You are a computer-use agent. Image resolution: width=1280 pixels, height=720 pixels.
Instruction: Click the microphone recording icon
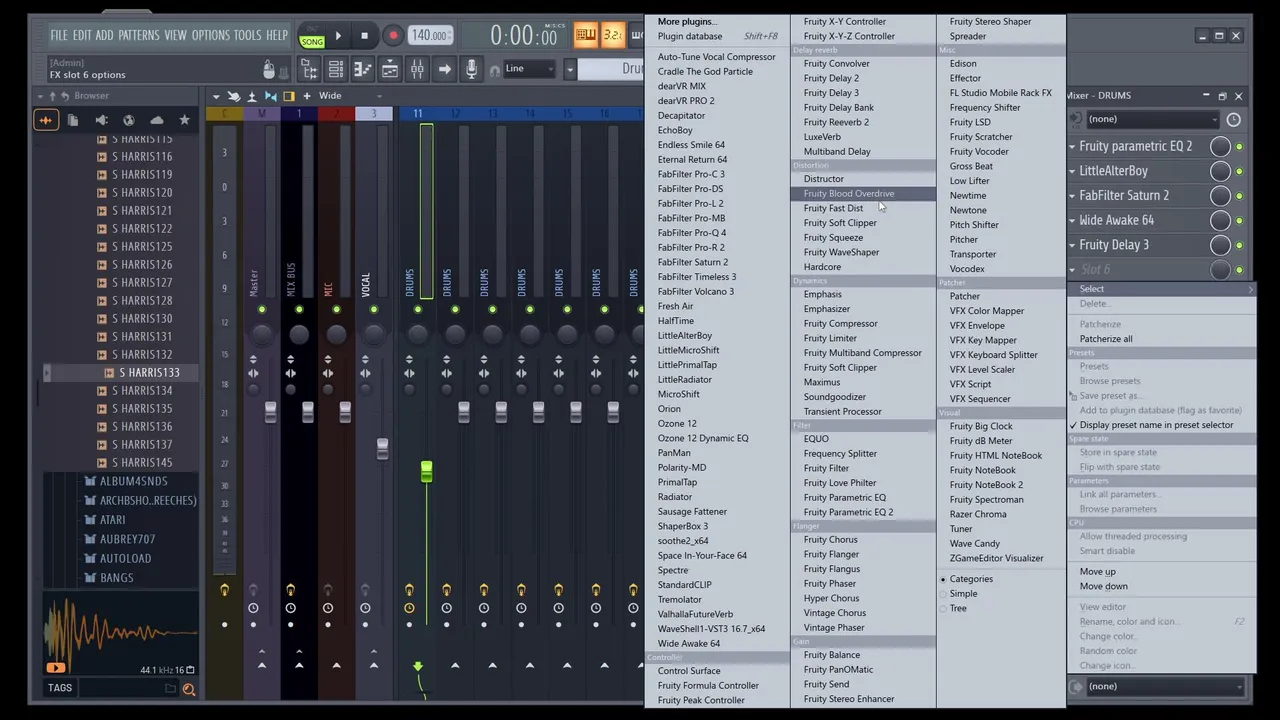471,69
